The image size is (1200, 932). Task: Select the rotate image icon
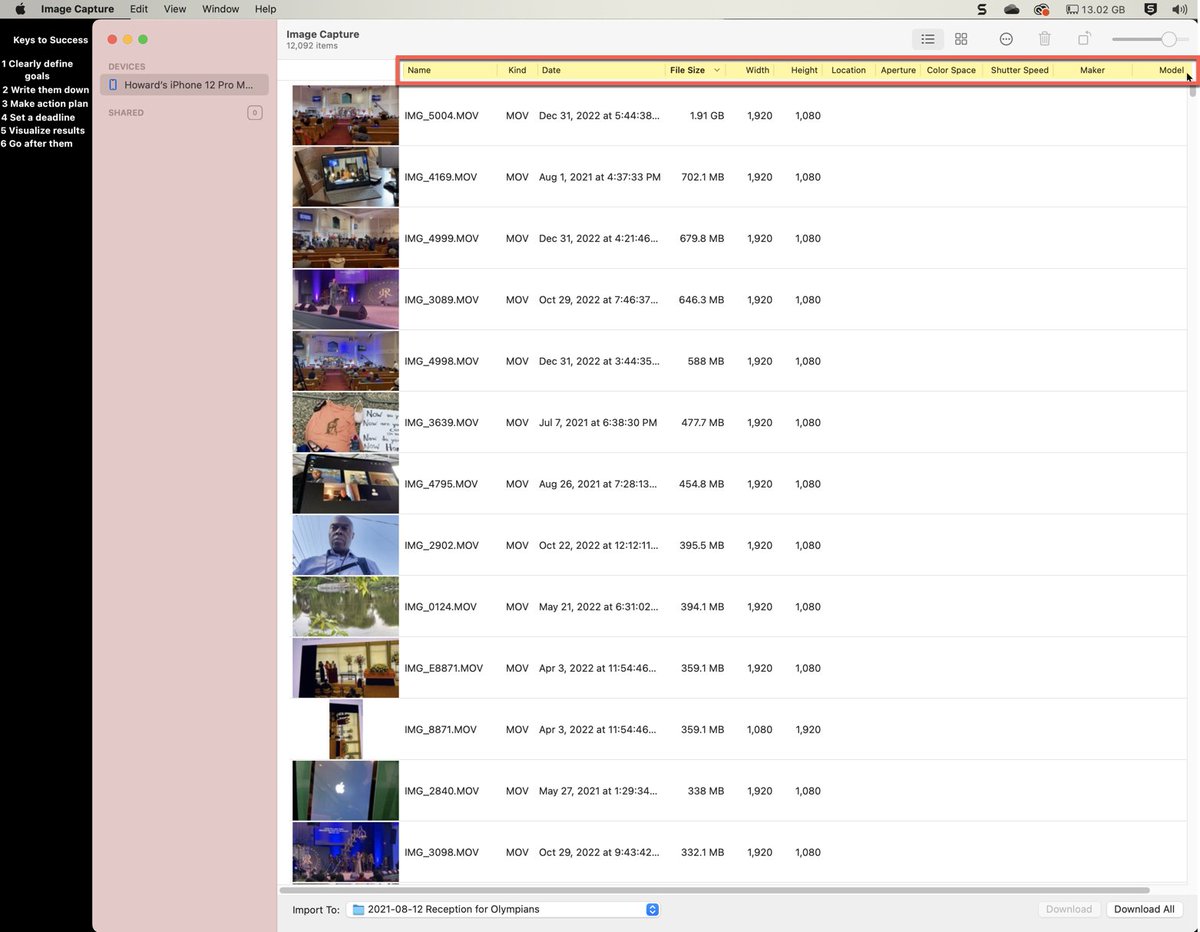click(1083, 39)
